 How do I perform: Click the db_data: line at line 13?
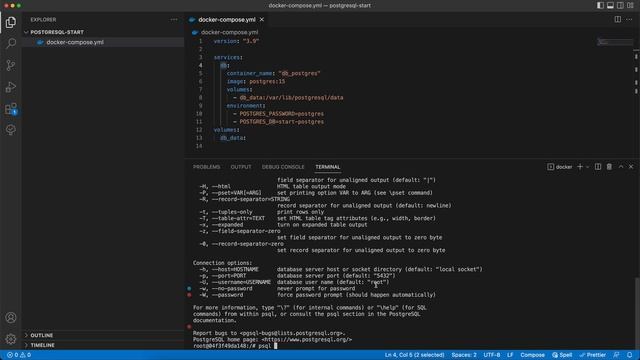pyautogui.click(x=233, y=138)
